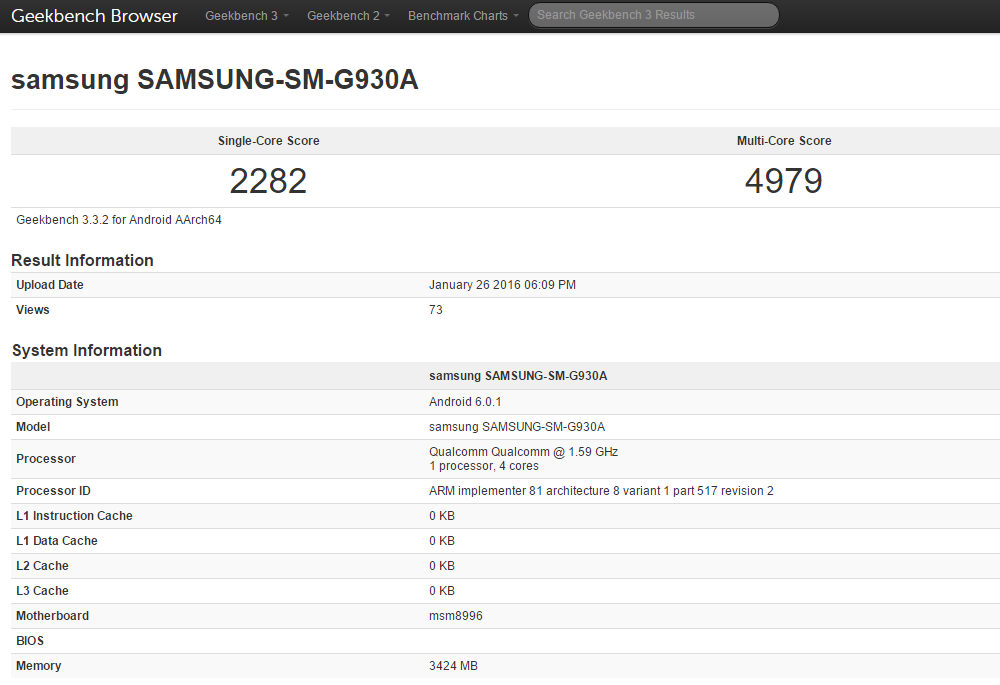
Task: Click the System Information heading
Action: (87, 350)
